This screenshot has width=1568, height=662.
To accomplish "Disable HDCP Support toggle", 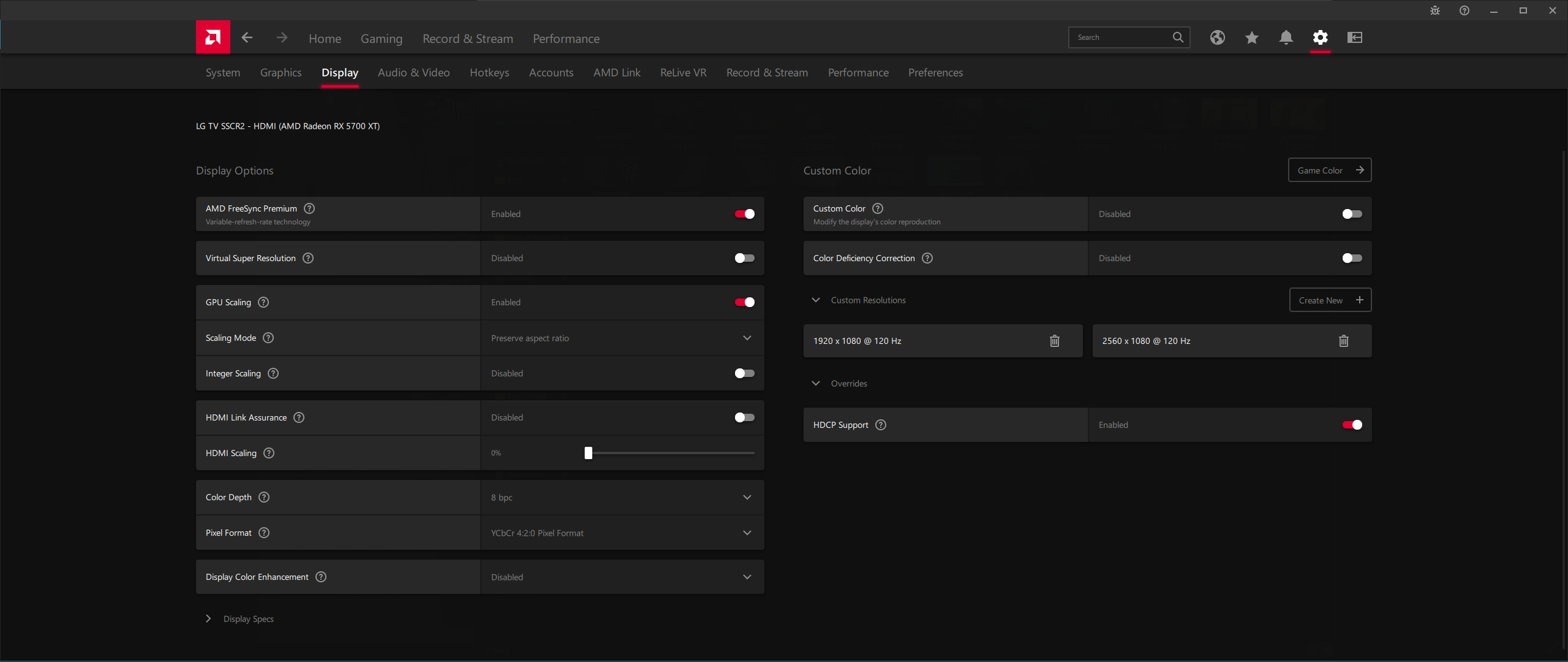I will (1352, 425).
